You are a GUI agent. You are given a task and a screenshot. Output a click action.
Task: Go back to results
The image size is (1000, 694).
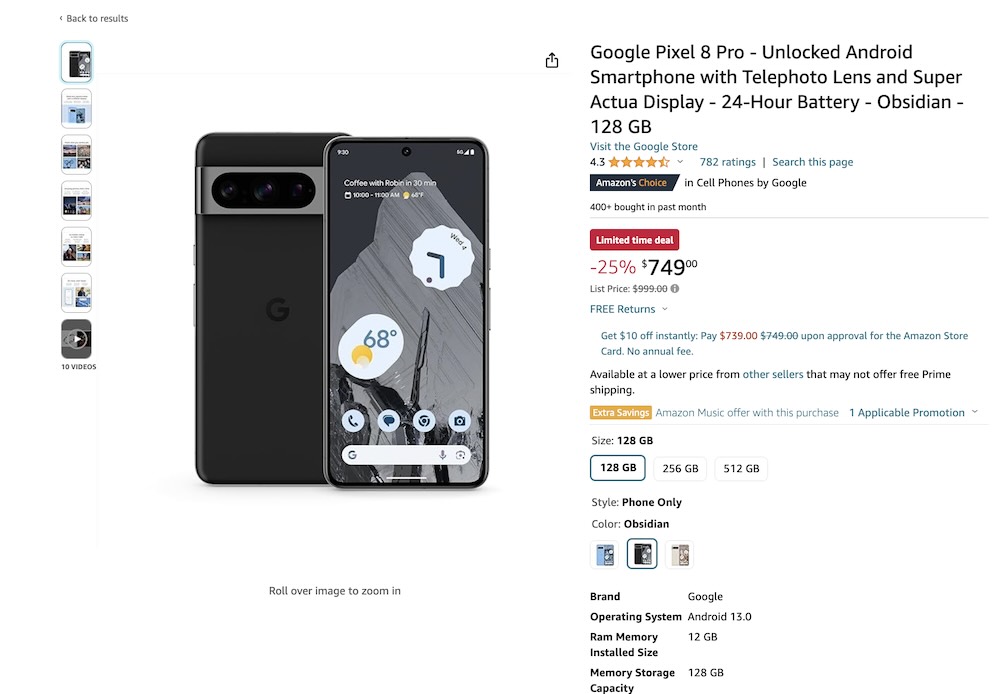(x=94, y=18)
